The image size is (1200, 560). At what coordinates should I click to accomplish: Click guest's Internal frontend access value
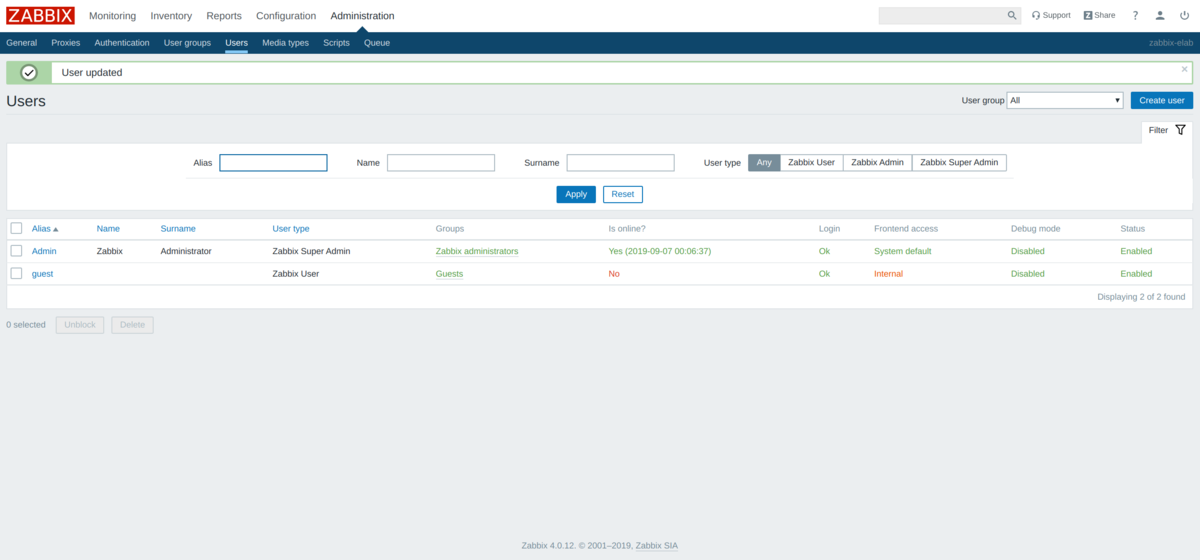tap(888, 273)
